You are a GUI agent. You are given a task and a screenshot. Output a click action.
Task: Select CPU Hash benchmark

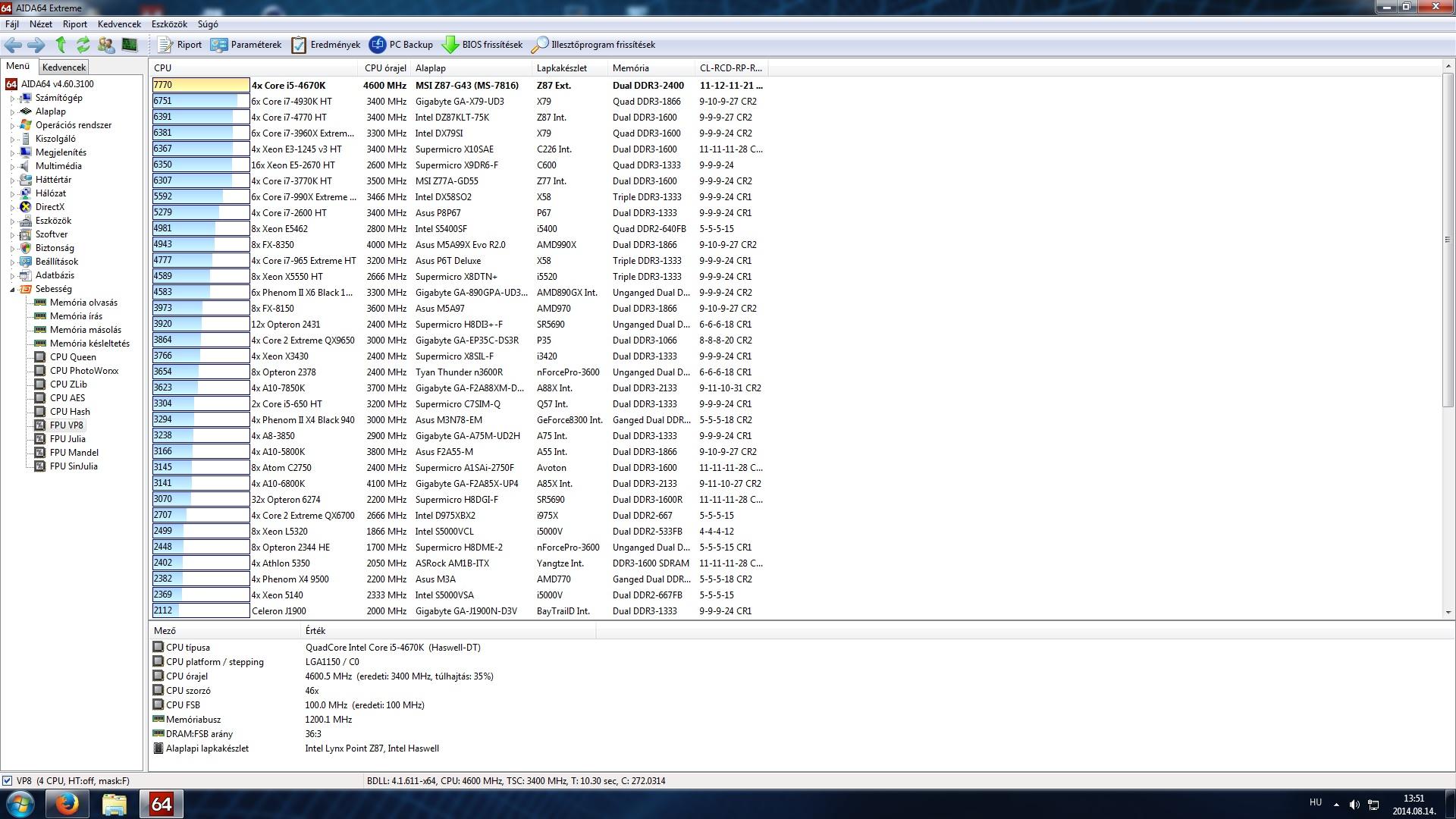tap(70, 412)
